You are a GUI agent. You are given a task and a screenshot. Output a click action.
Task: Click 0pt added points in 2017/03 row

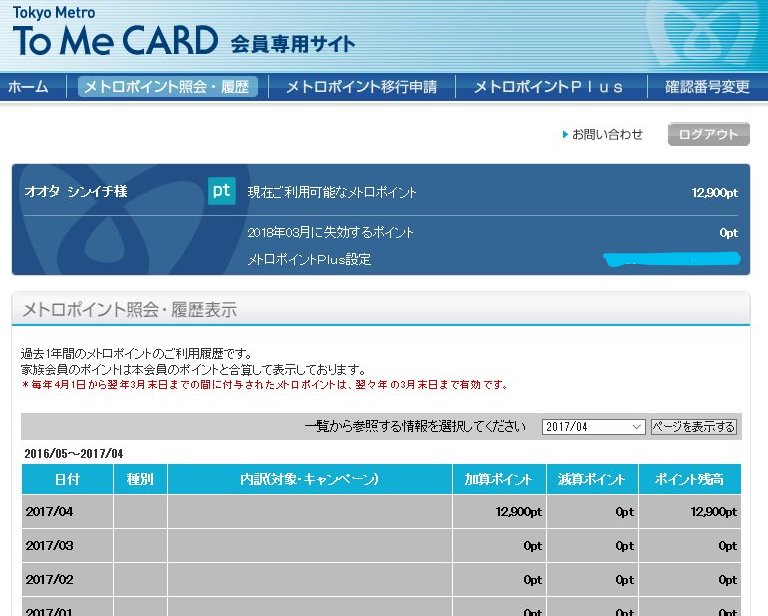(x=532, y=546)
